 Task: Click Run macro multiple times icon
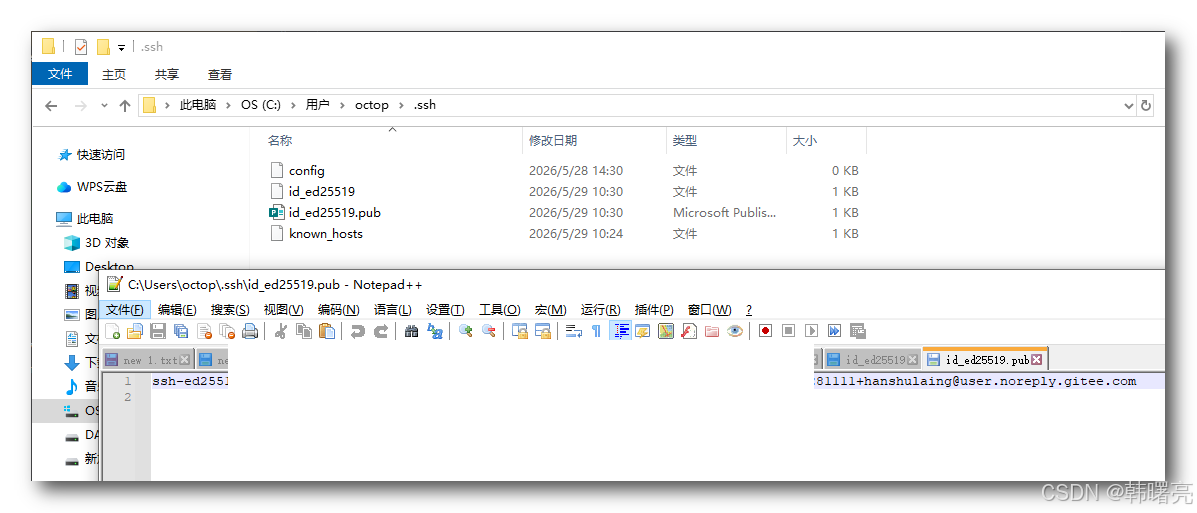tap(834, 331)
